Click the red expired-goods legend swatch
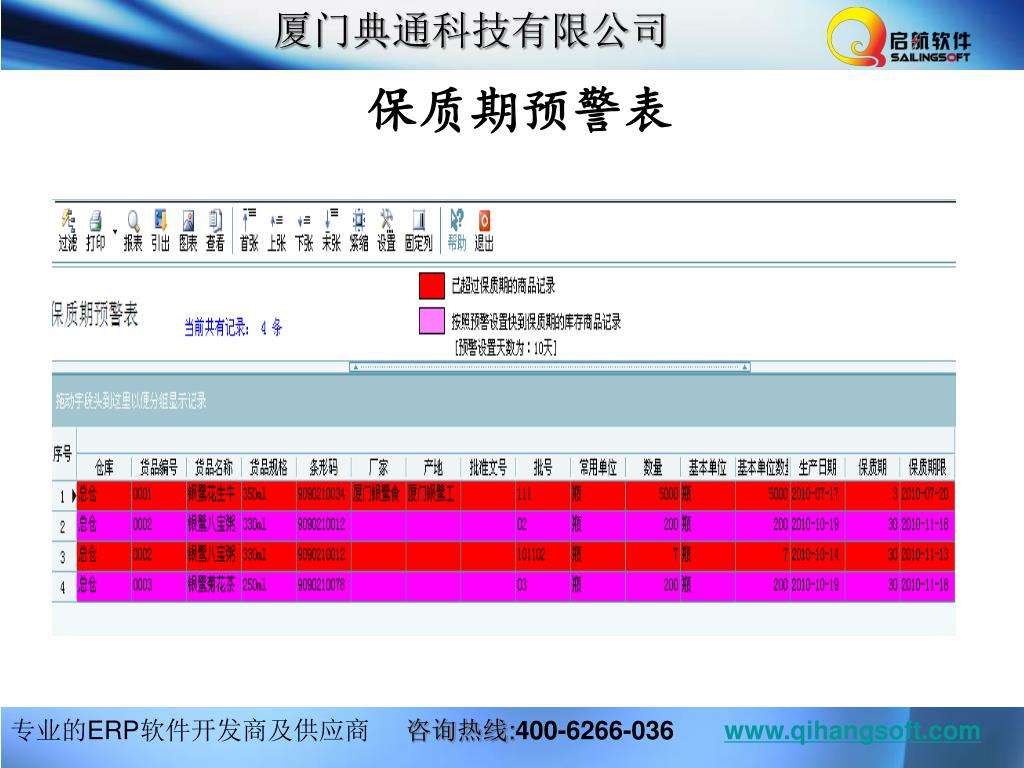The image size is (1024, 768). (432, 285)
